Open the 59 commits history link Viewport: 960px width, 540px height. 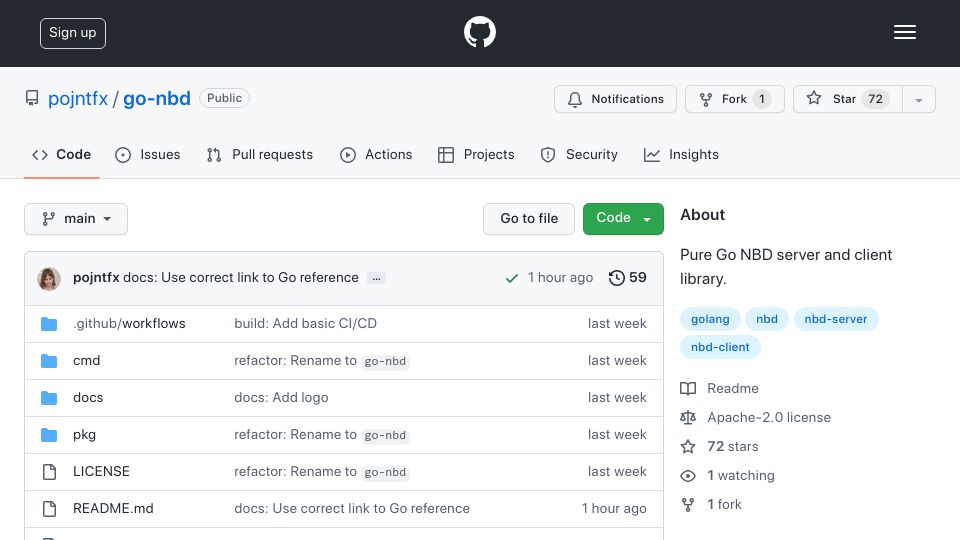(x=628, y=278)
